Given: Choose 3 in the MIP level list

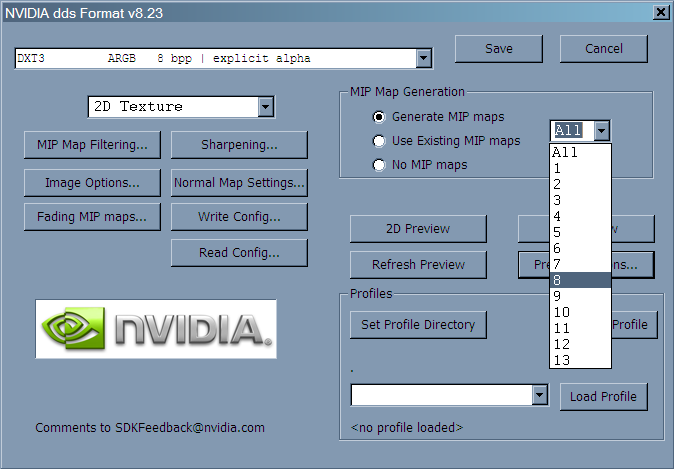Looking at the screenshot, I should 580,200.
